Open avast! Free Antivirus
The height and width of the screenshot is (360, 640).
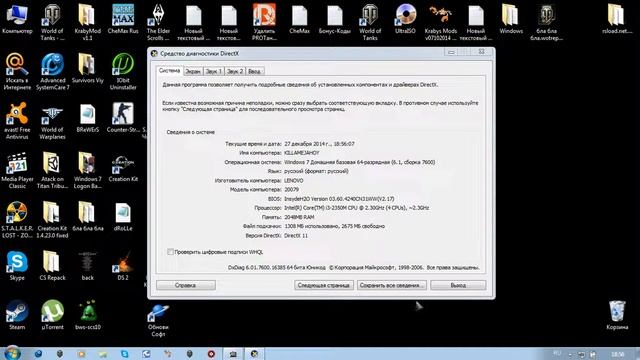(x=17, y=121)
